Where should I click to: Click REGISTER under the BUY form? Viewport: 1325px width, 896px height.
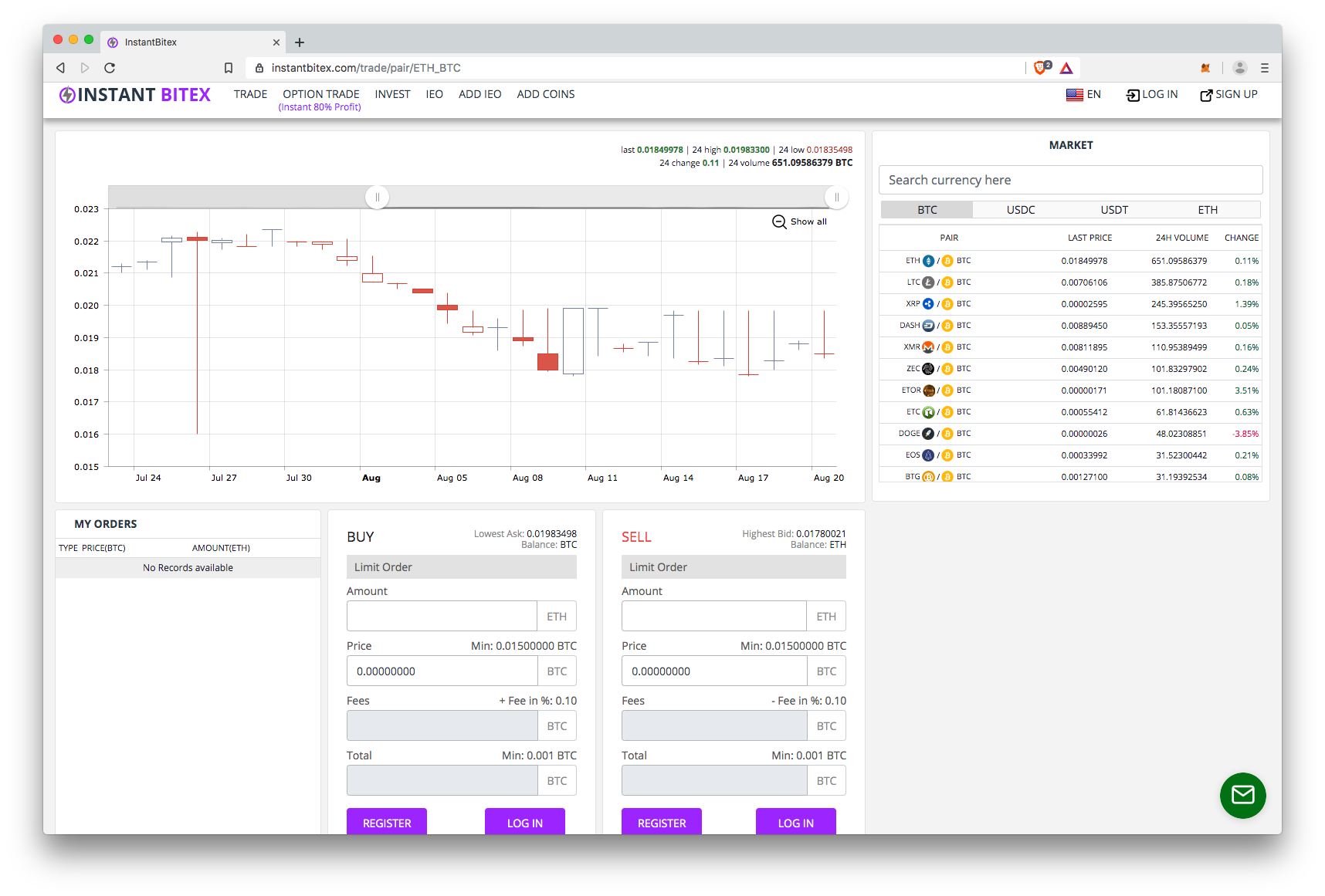click(387, 822)
